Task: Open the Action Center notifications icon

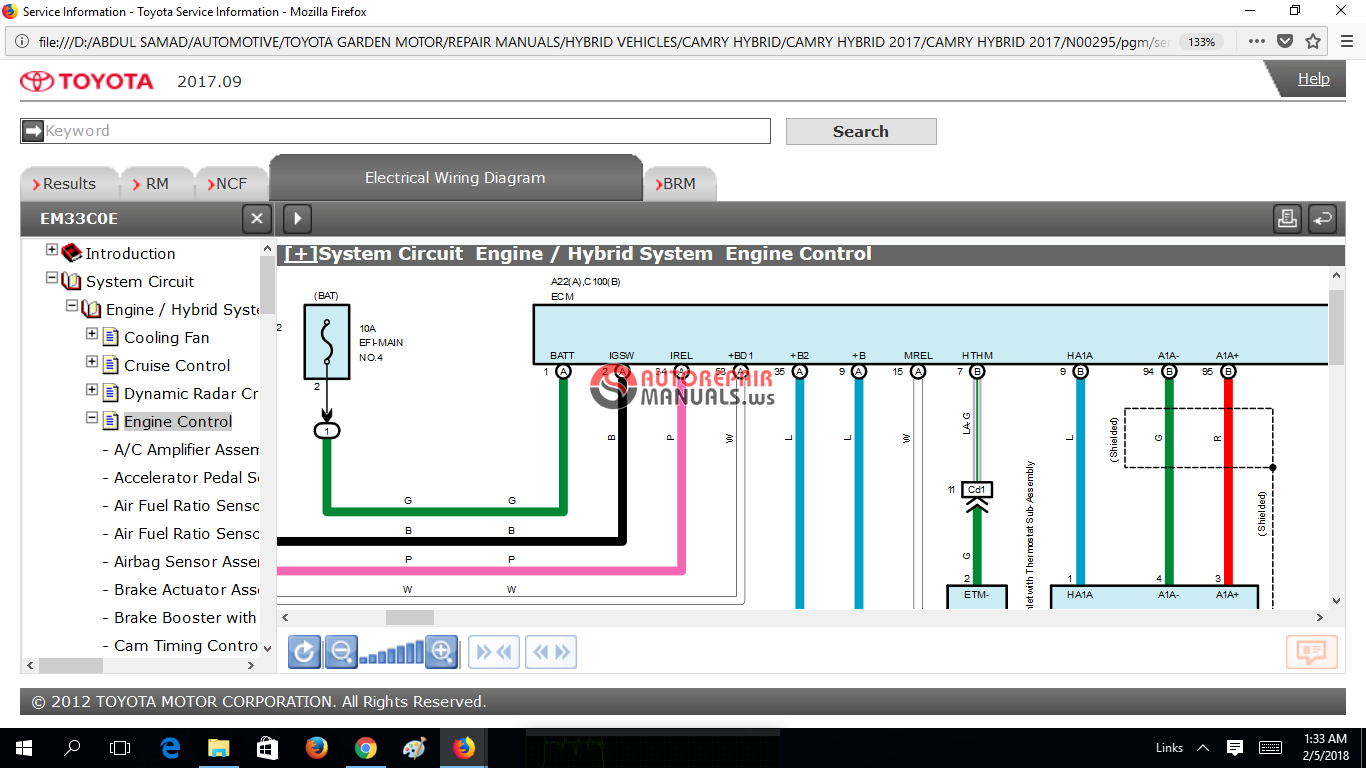Action: 1235,748
